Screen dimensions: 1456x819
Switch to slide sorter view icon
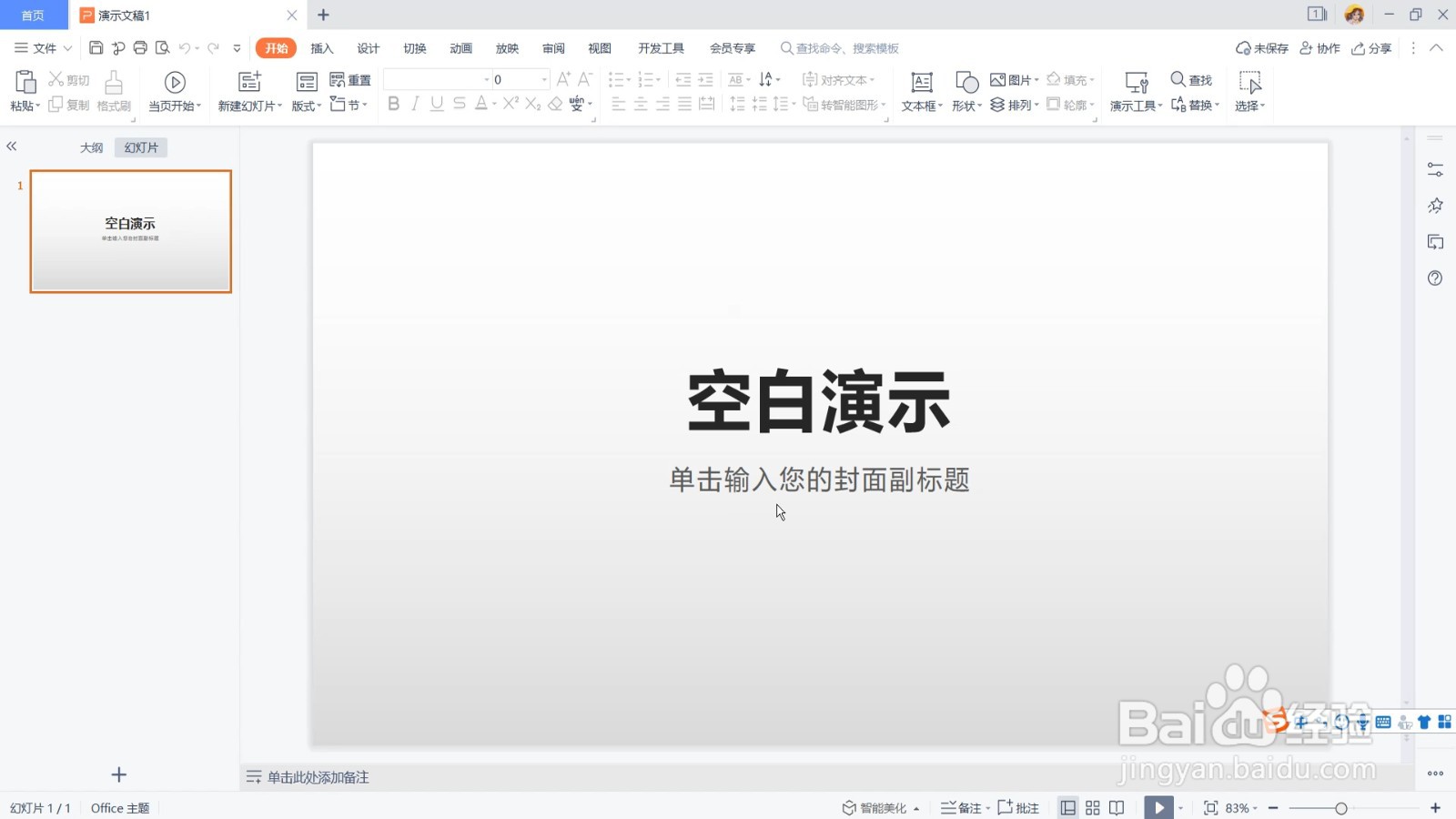(x=1092, y=808)
